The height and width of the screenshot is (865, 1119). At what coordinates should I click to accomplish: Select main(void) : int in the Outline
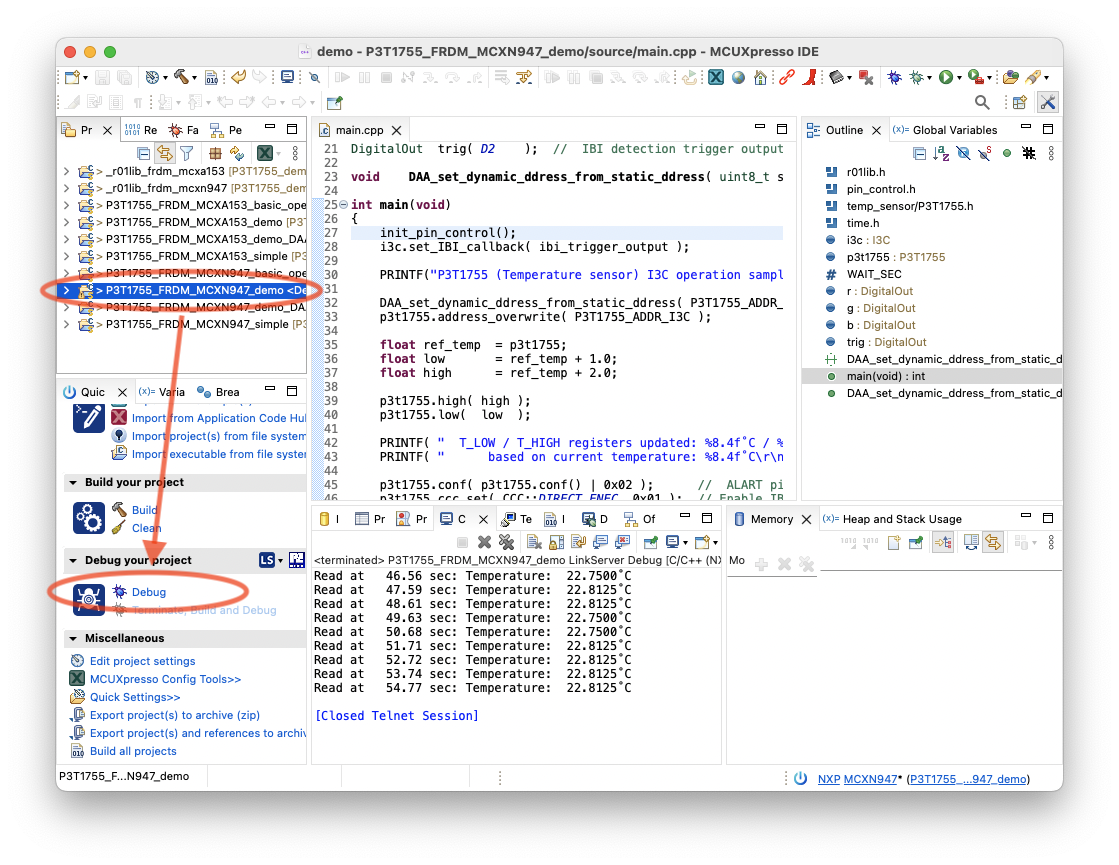[x=885, y=376]
